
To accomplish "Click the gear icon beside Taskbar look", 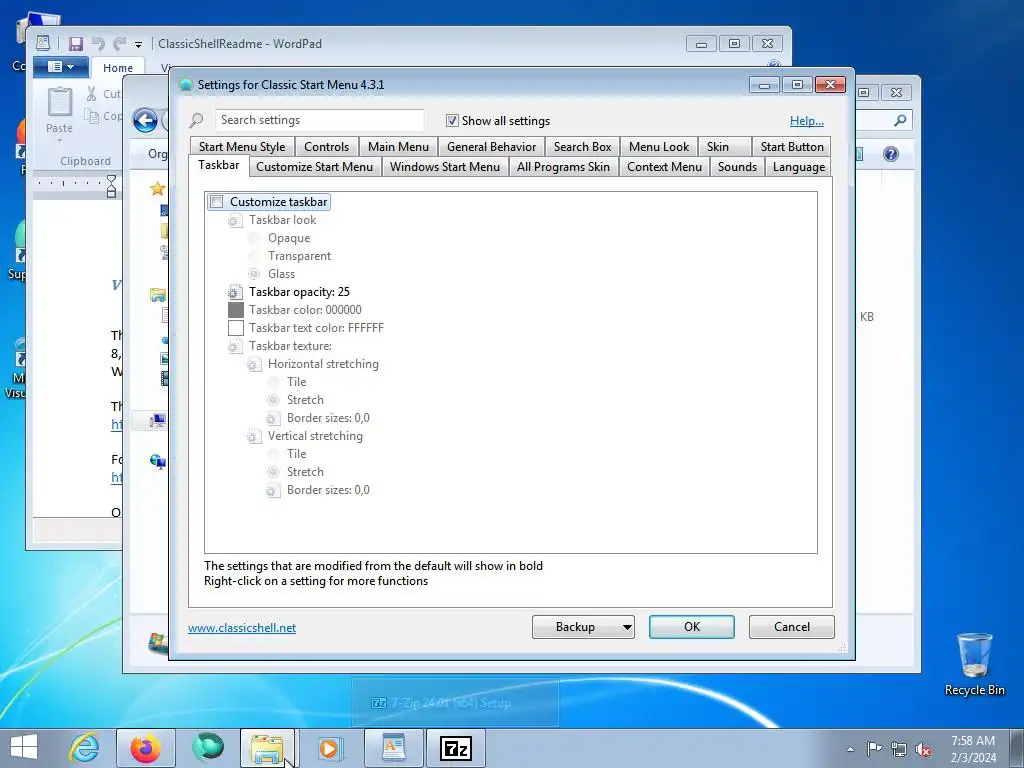I will 235,220.
